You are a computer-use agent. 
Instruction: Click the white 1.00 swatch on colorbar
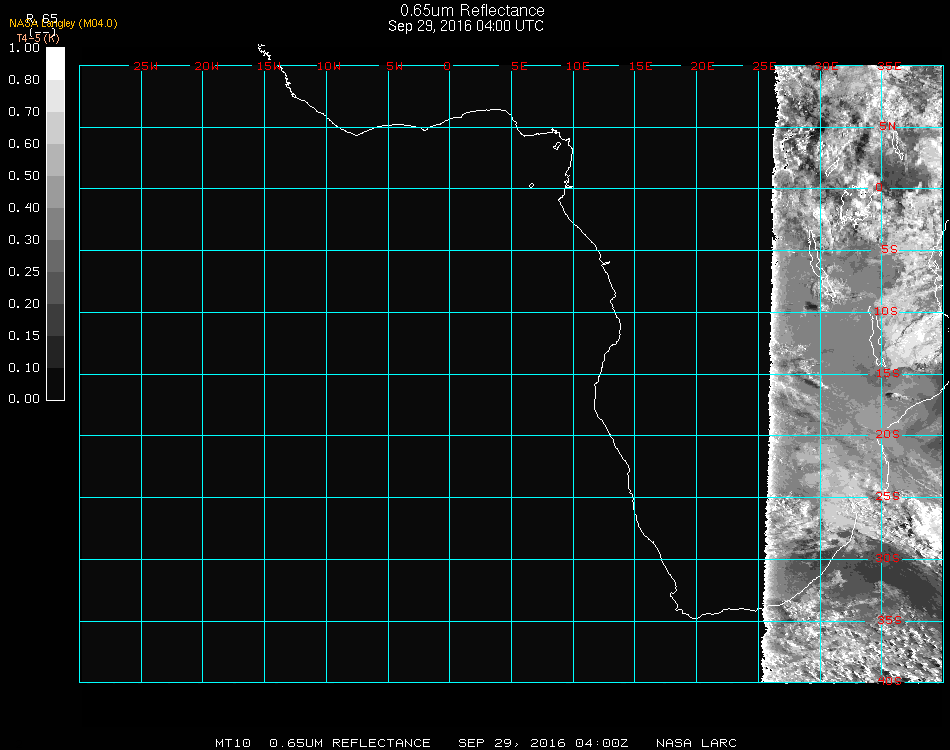56,62
